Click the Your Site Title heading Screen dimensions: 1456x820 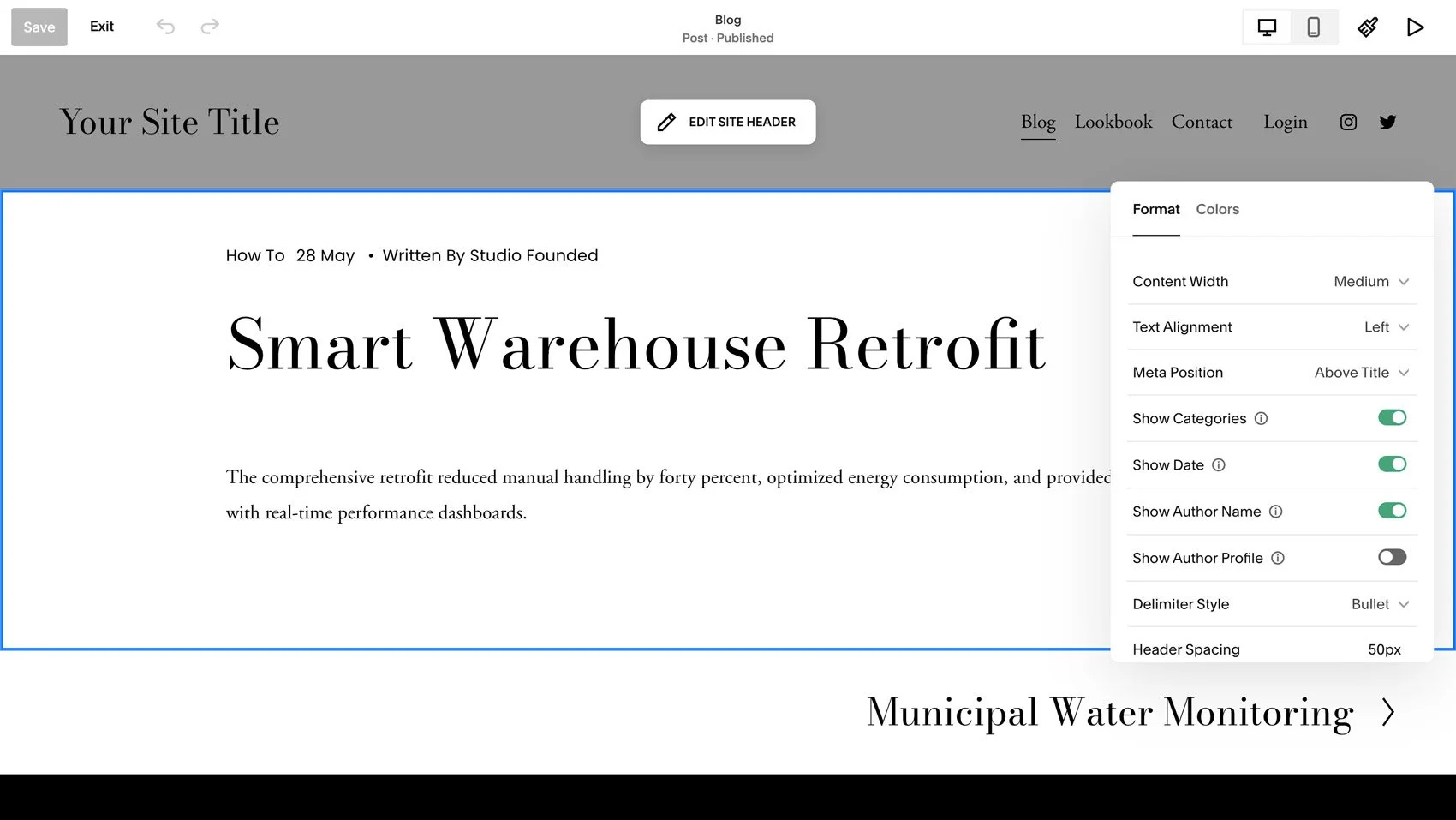170,123
